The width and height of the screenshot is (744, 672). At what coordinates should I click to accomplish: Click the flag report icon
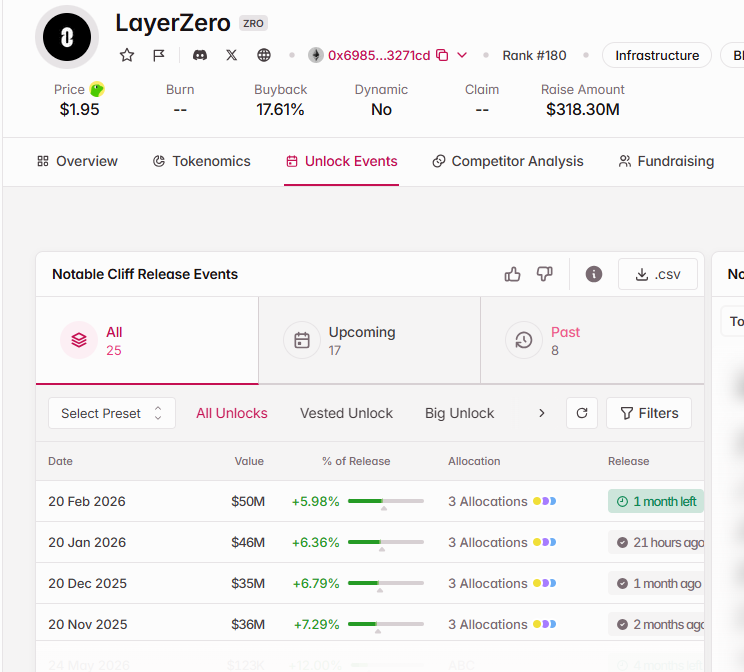coord(159,55)
